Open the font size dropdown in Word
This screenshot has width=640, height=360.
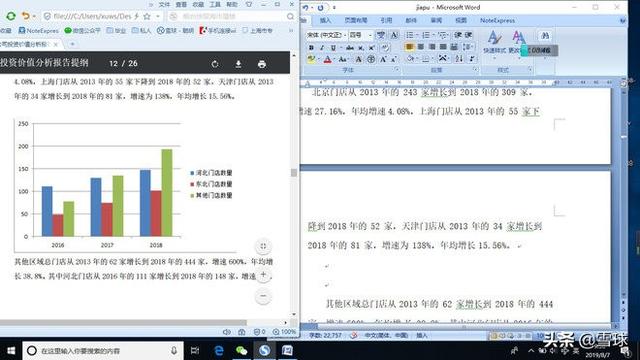[370, 35]
